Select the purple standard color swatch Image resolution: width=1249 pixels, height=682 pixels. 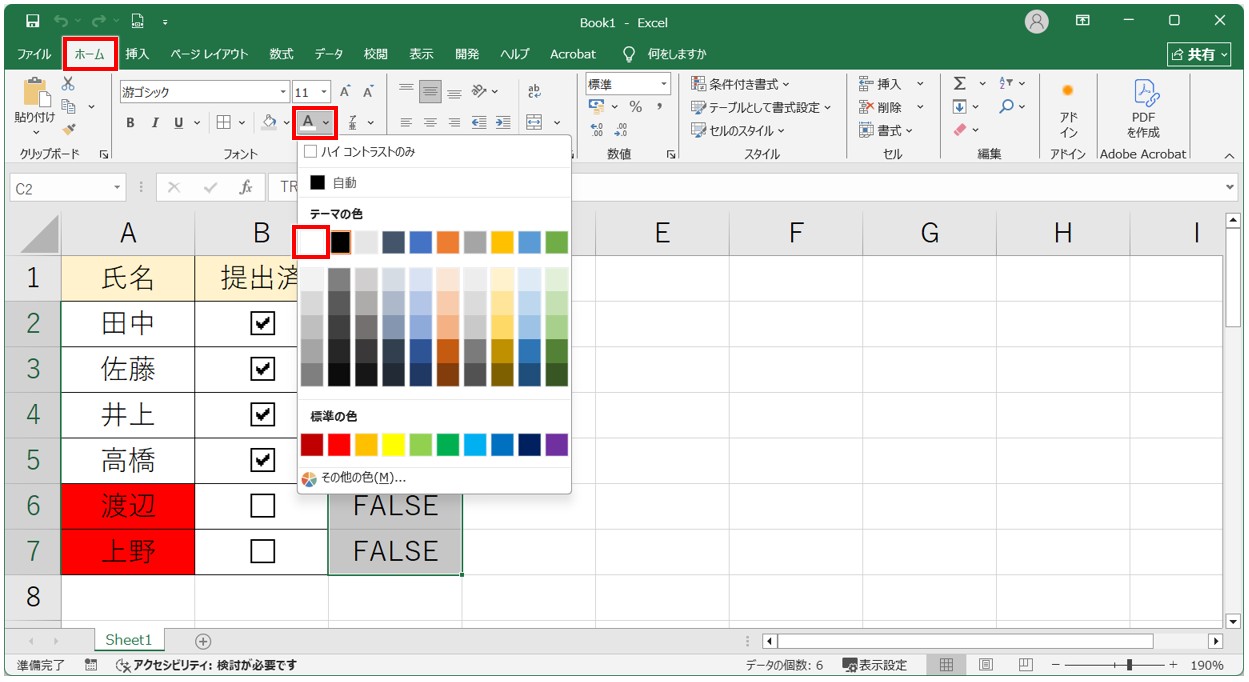pos(557,445)
